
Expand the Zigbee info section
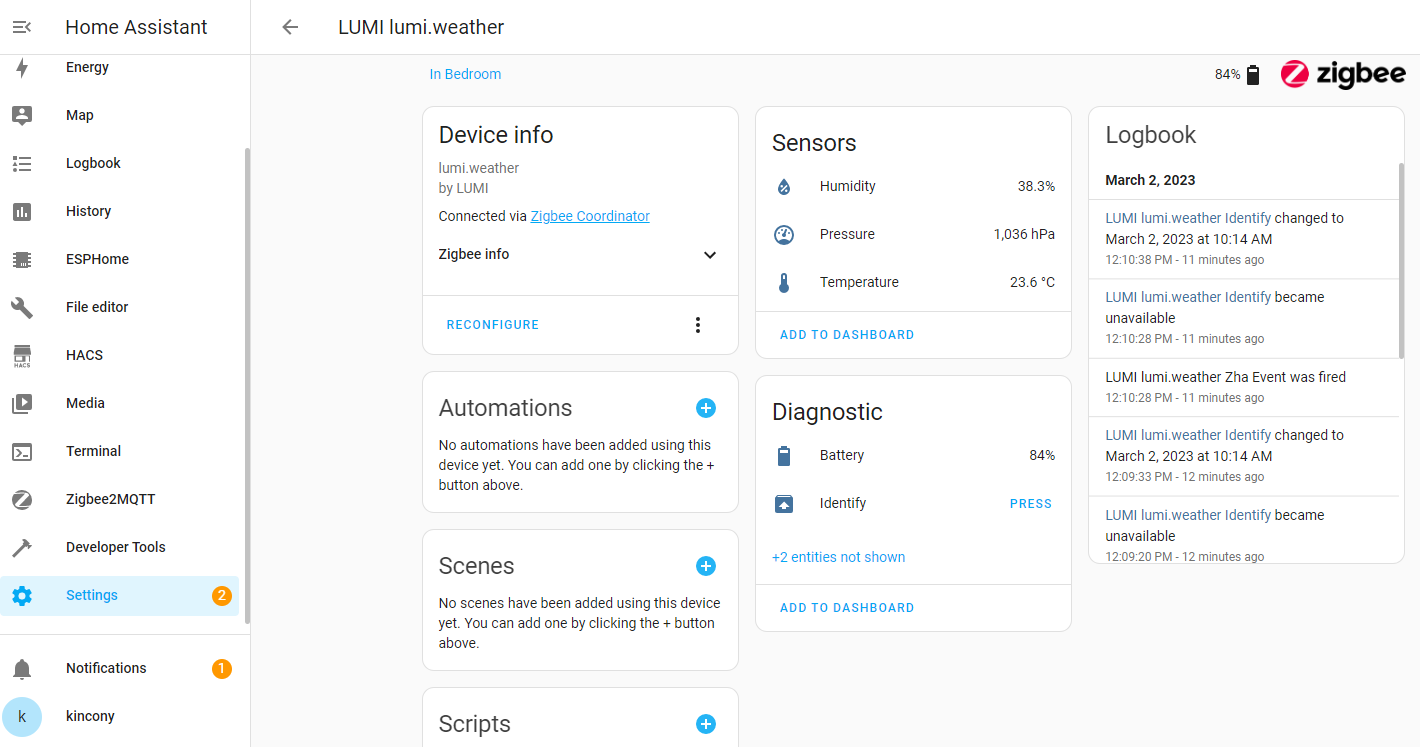tap(710, 255)
